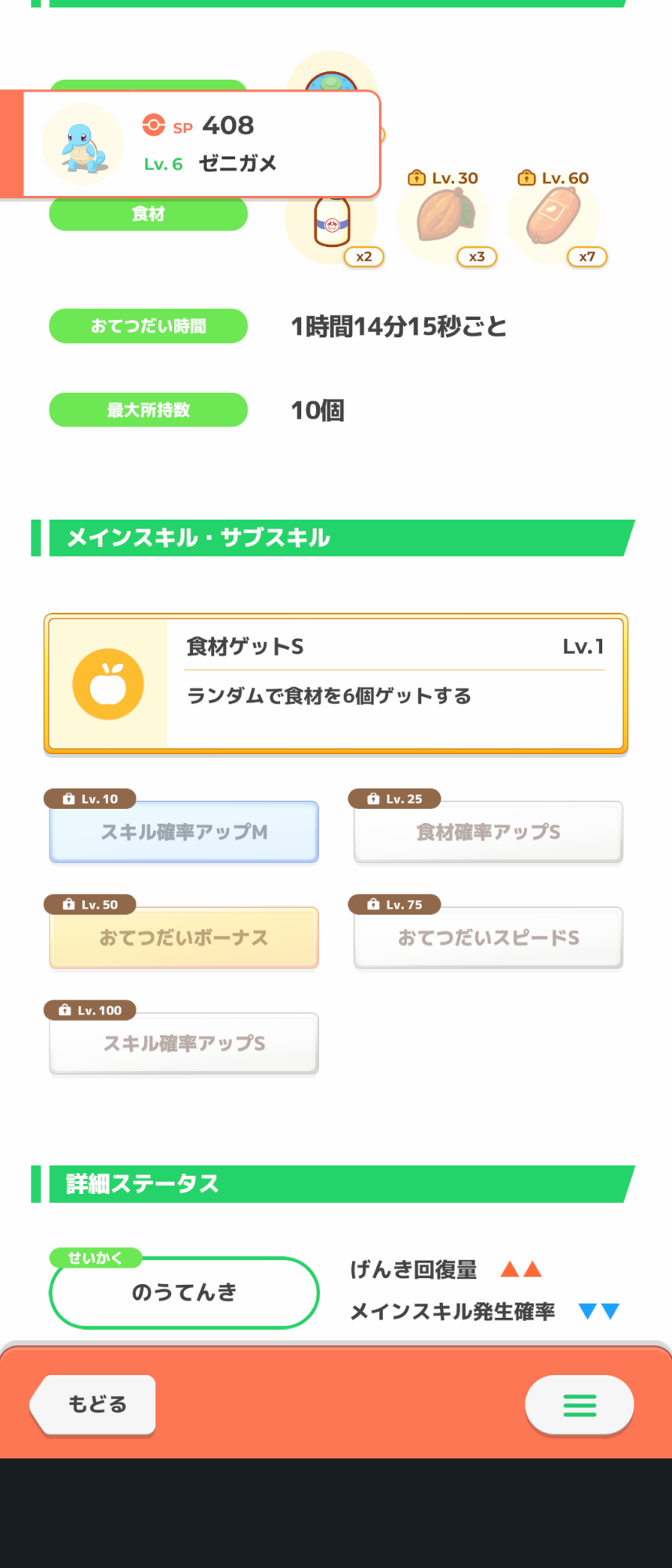Select the おてつだいボーナス sub skill
Image resolution: width=672 pixels, height=1568 pixels.
[184, 938]
